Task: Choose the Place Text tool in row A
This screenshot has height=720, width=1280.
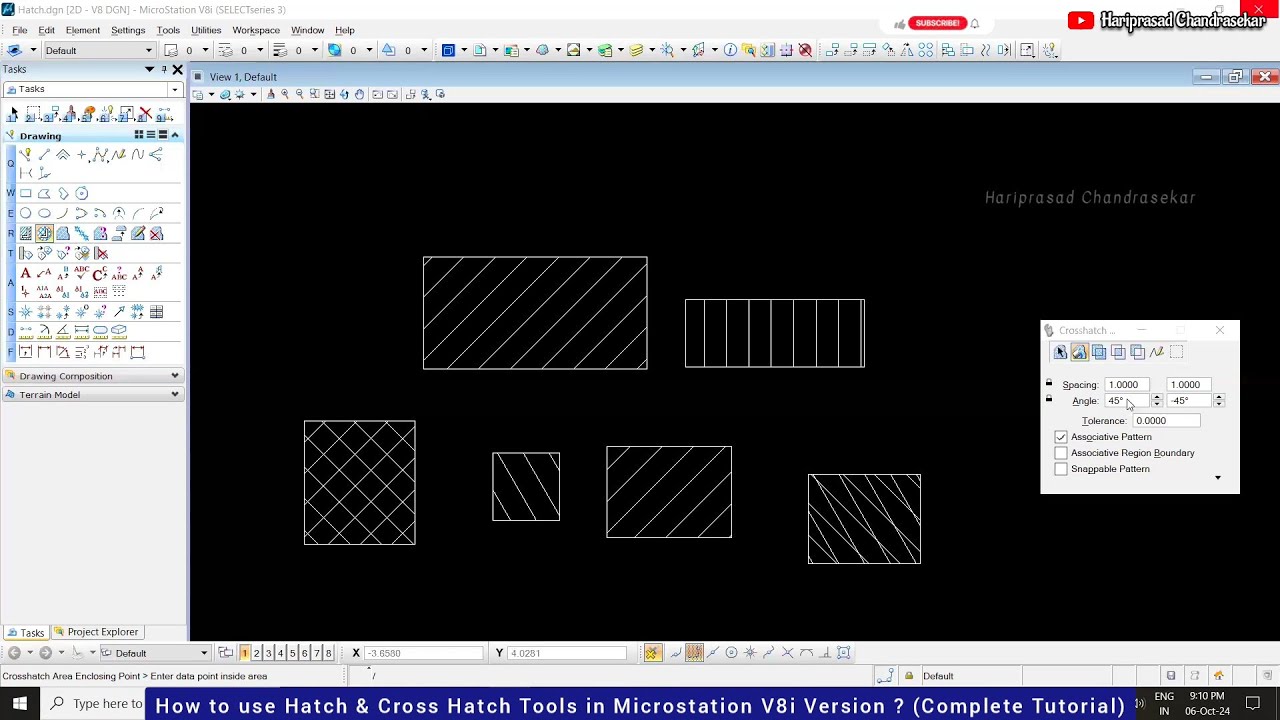Action: (x=26, y=273)
